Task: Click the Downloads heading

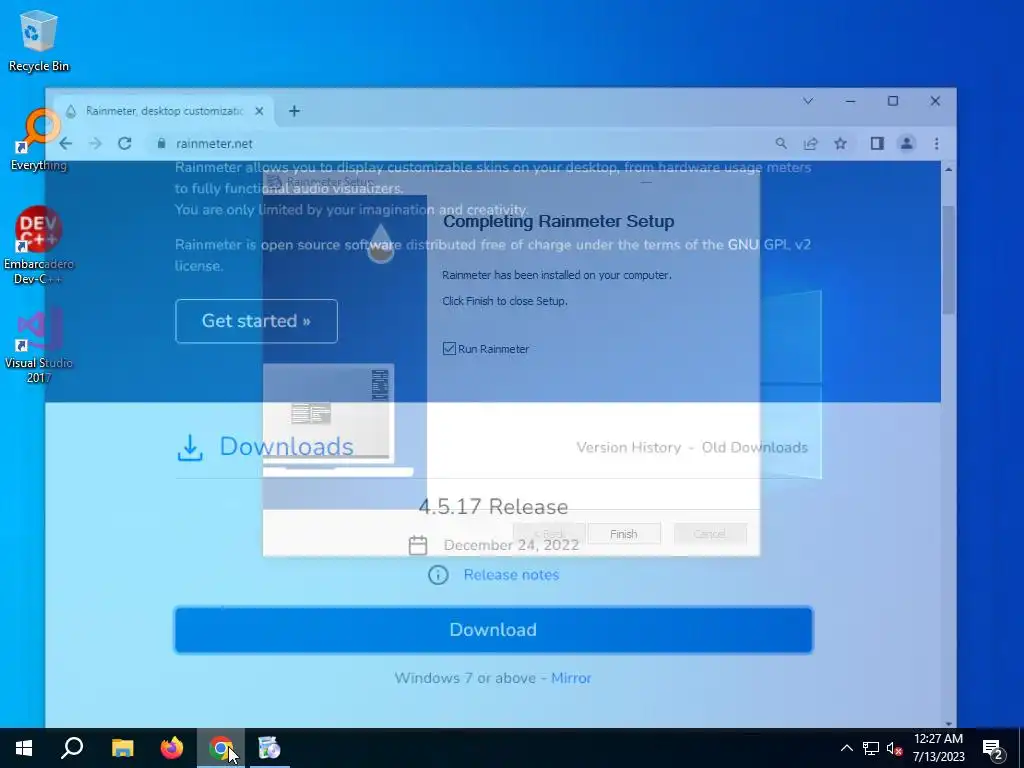Action: click(x=286, y=447)
